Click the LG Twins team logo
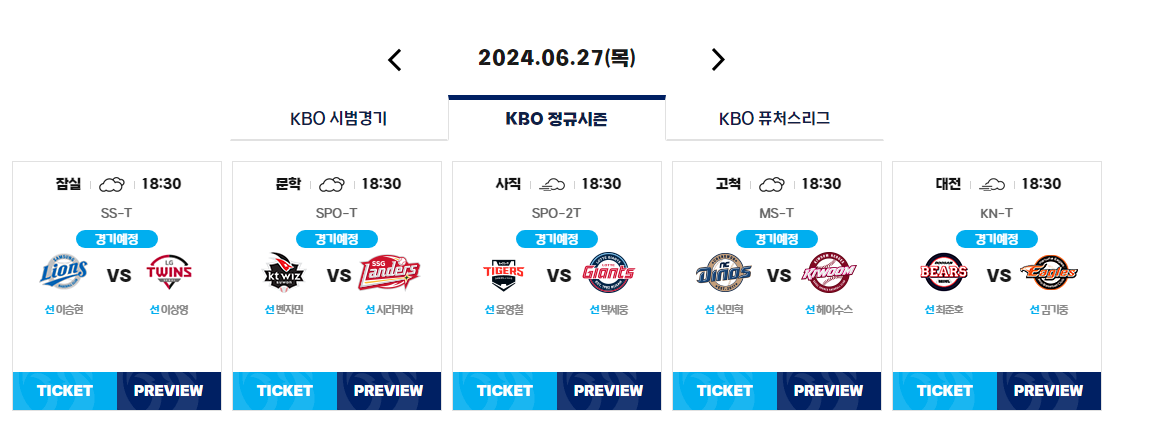Image resolution: width=1152 pixels, height=446 pixels. tap(170, 273)
